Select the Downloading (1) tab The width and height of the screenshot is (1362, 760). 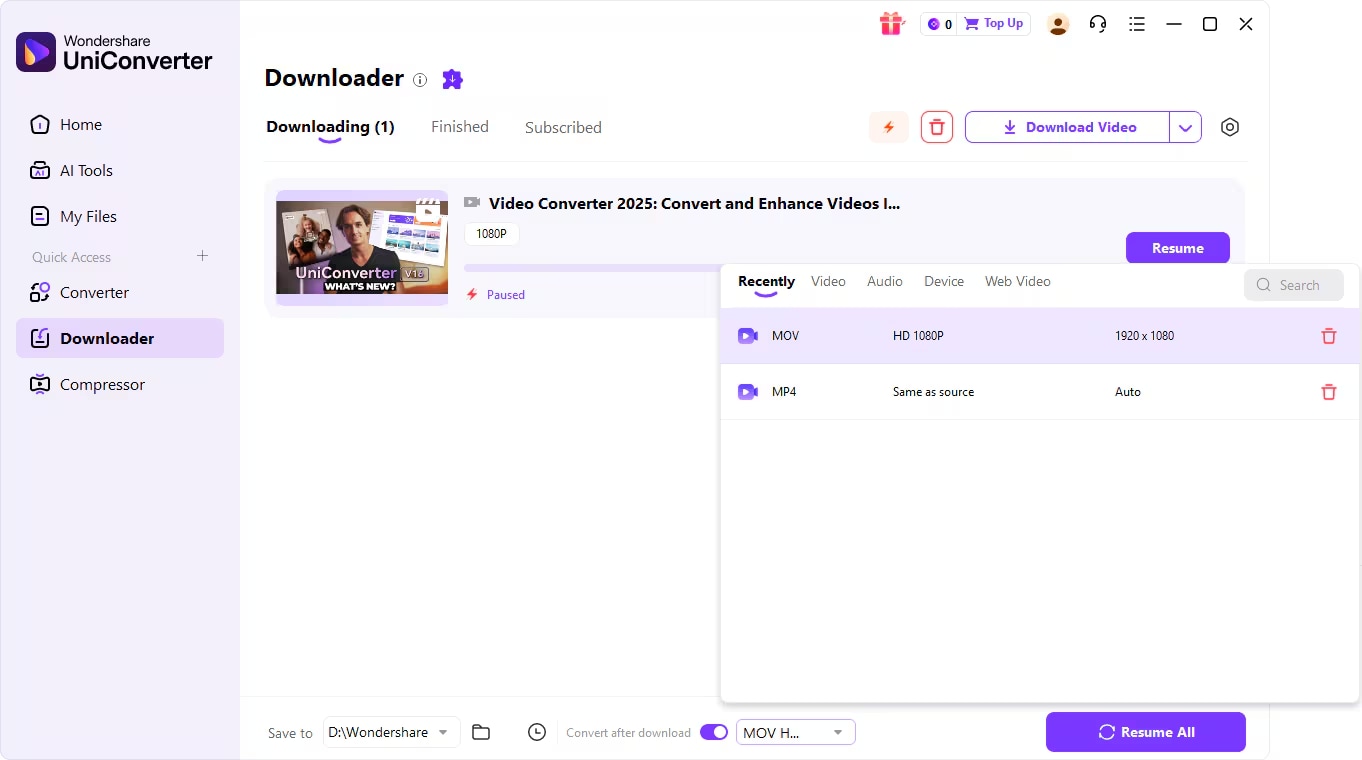coord(330,127)
